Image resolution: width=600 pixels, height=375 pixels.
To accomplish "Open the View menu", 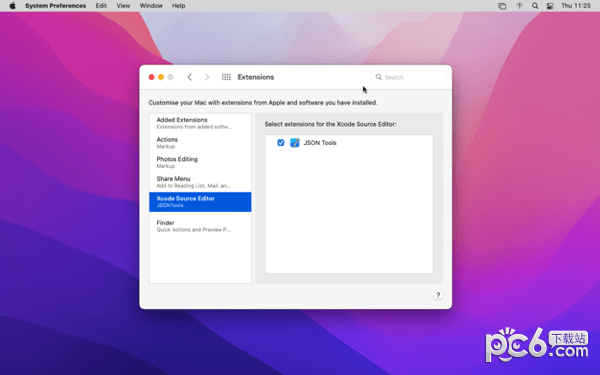I will coord(123,6).
